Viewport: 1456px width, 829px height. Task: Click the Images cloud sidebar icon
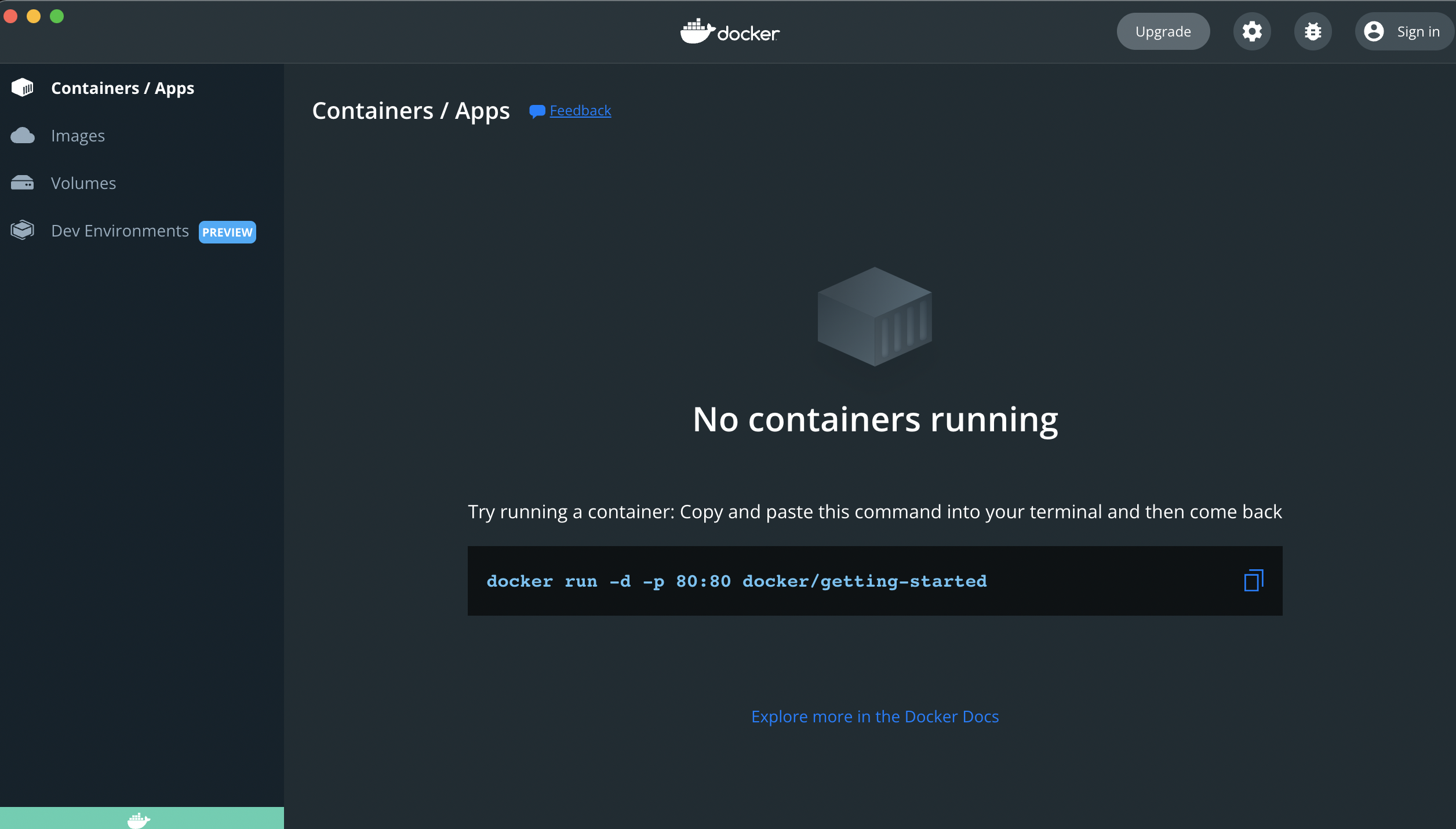(23, 136)
